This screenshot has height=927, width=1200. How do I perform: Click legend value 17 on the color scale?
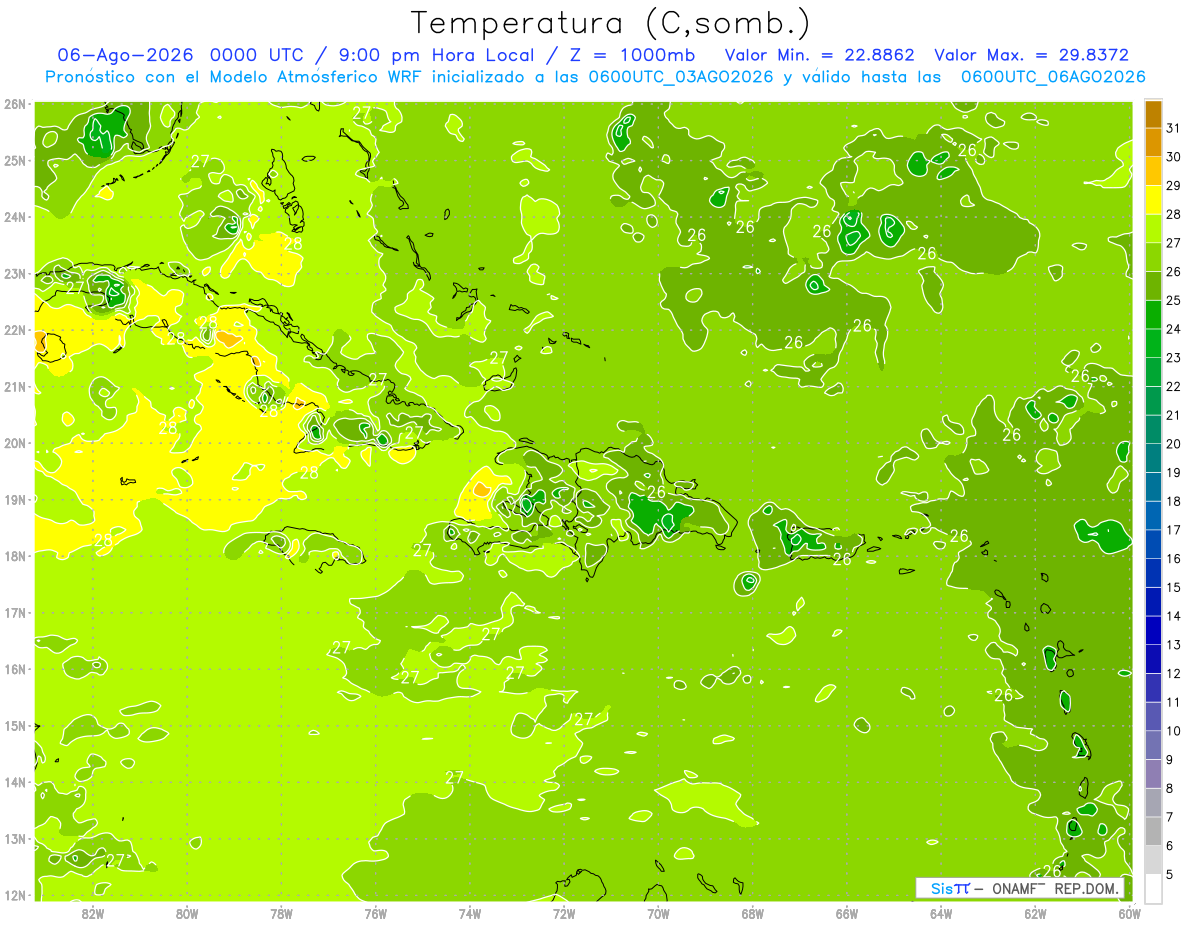point(1174,530)
